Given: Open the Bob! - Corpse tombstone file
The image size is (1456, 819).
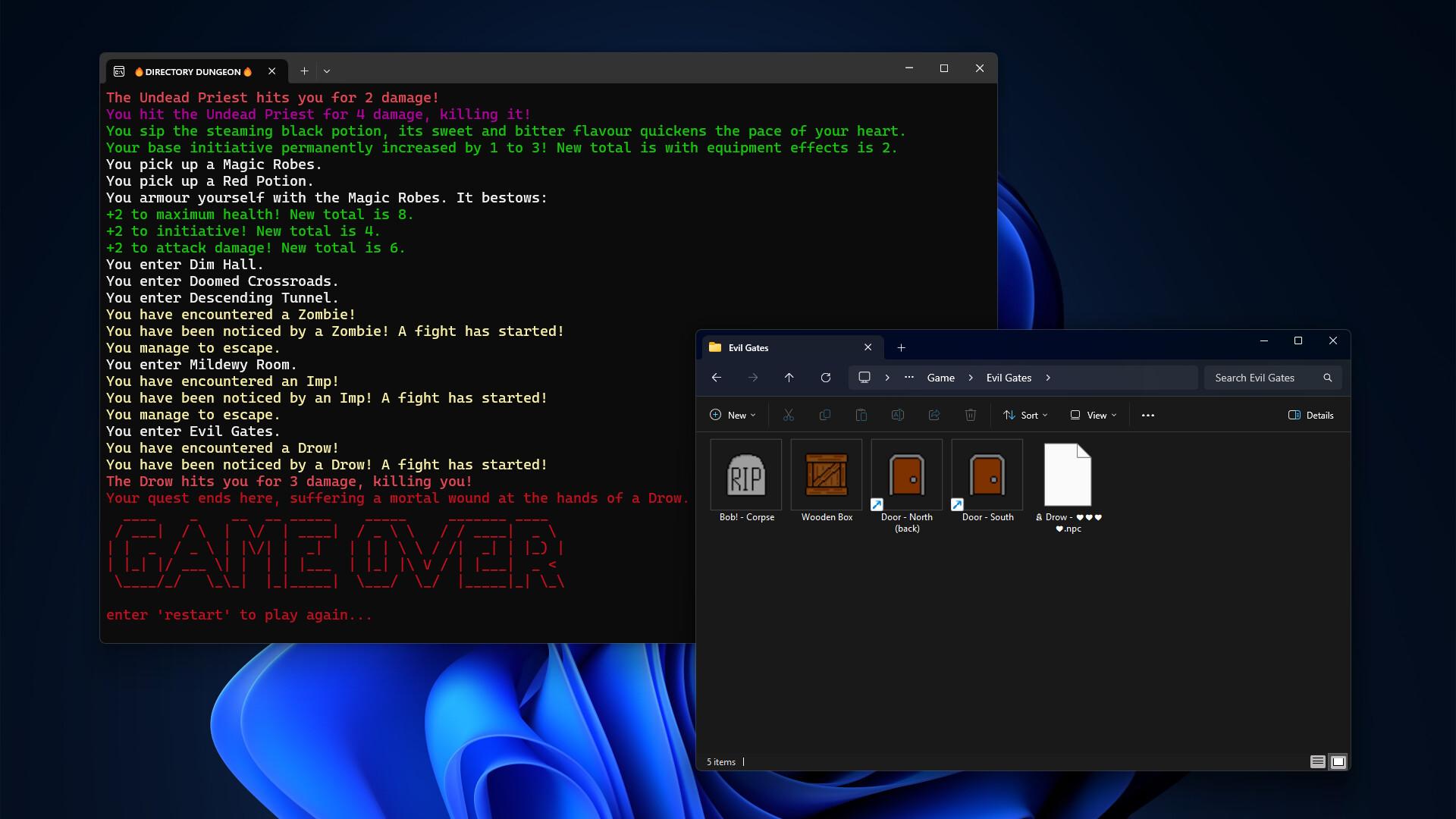Looking at the screenshot, I should 745,475.
